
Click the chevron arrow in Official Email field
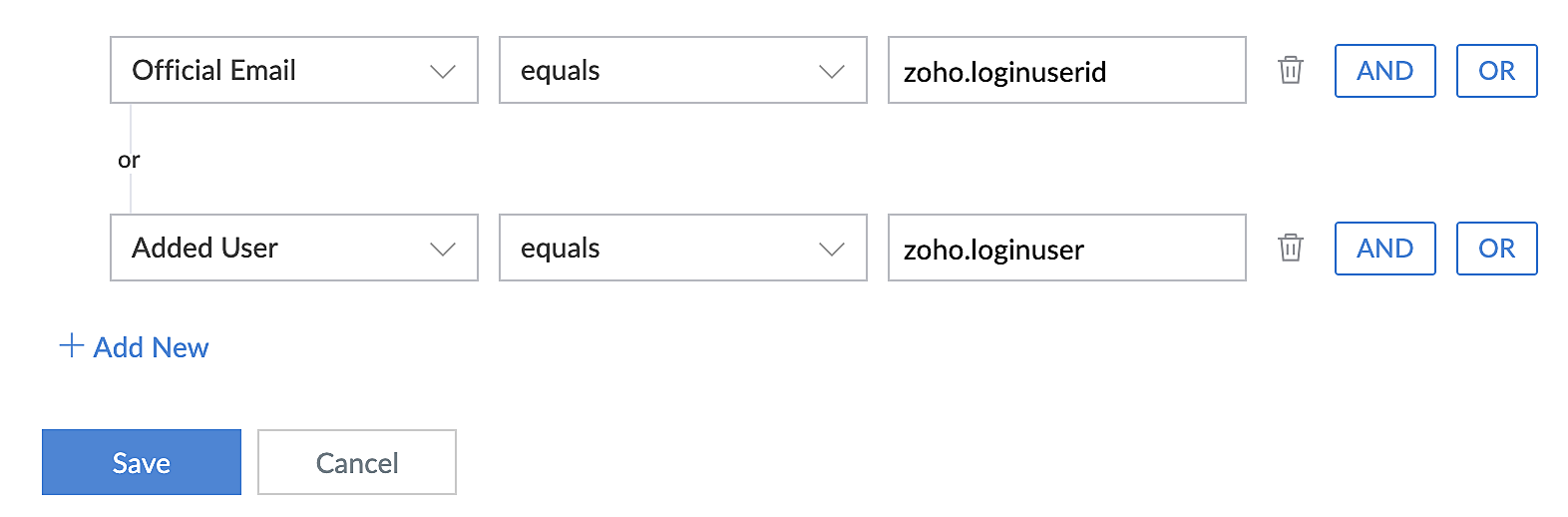(442, 71)
